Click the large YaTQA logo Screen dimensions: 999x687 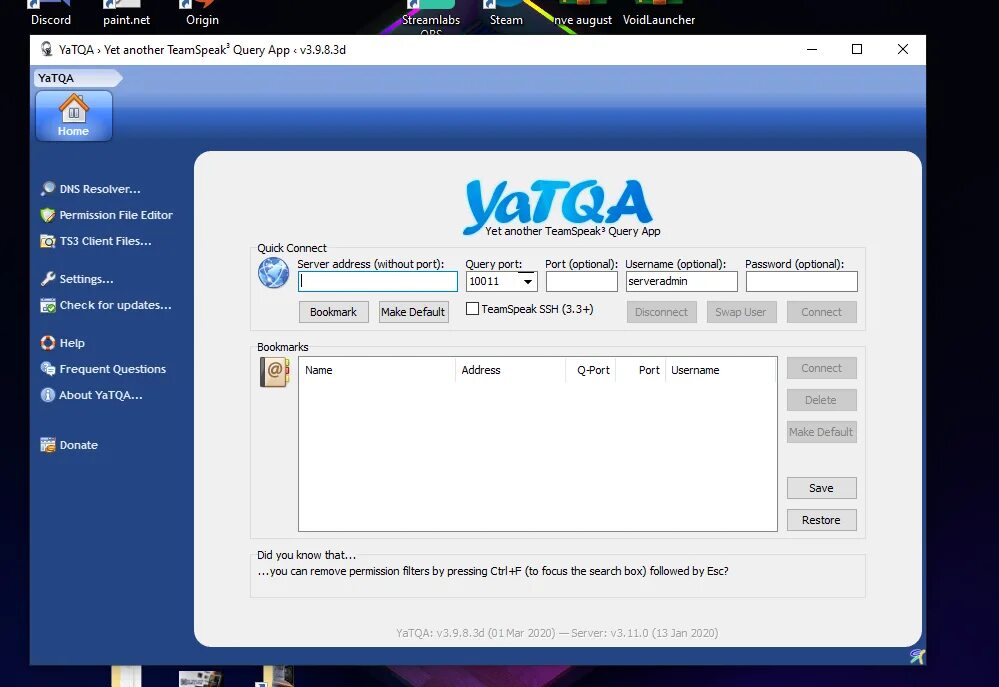pyautogui.click(x=559, y=207)
